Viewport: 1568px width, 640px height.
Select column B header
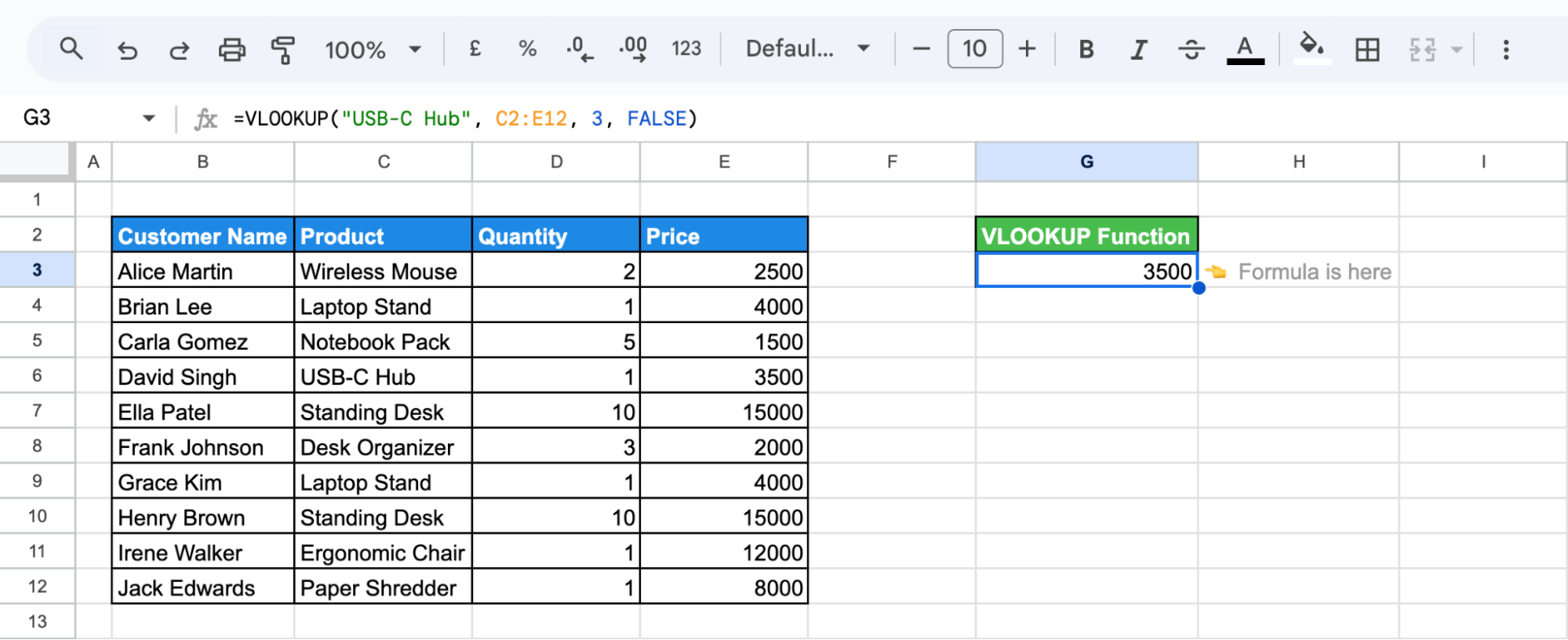pos(203,162)
